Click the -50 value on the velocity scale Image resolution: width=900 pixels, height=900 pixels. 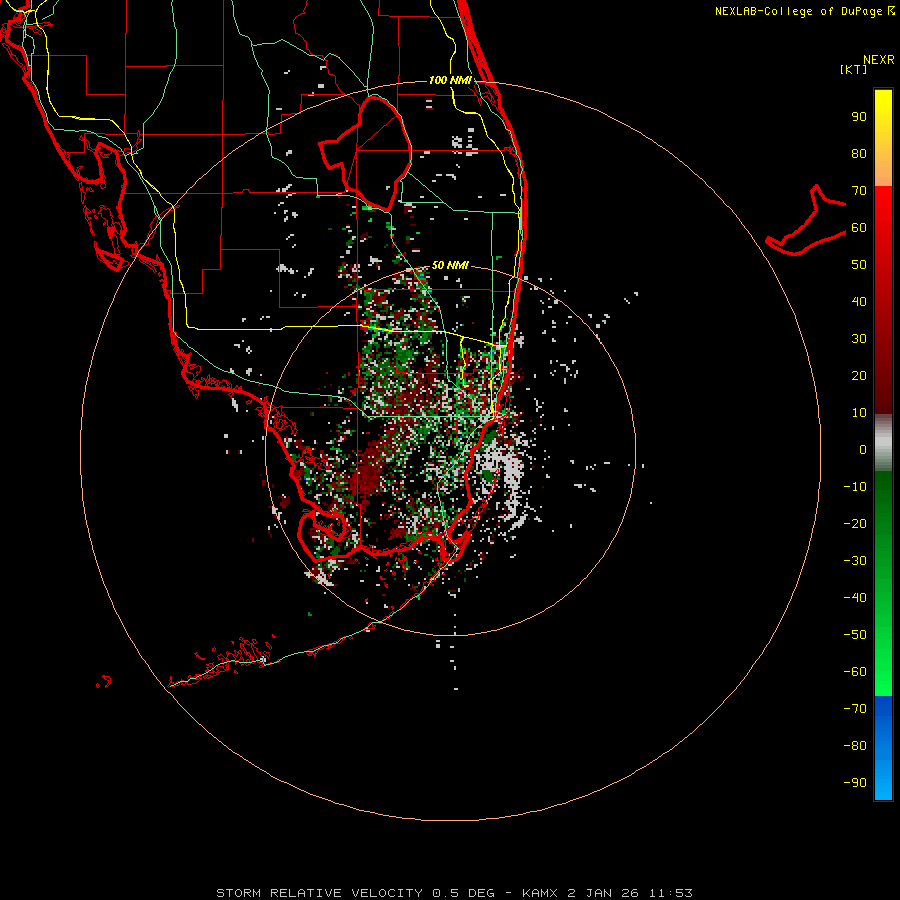pos(855,635)
